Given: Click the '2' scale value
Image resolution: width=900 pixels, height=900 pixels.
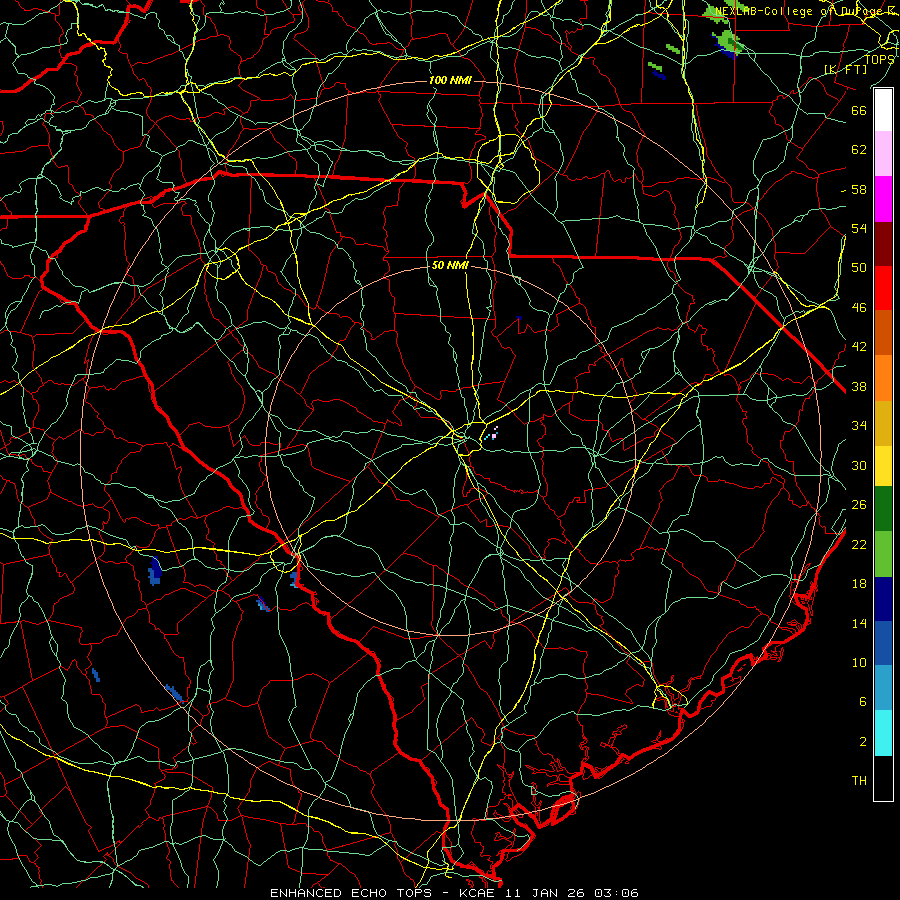Looking at the screenshot, I should click(x=863, y=741).
